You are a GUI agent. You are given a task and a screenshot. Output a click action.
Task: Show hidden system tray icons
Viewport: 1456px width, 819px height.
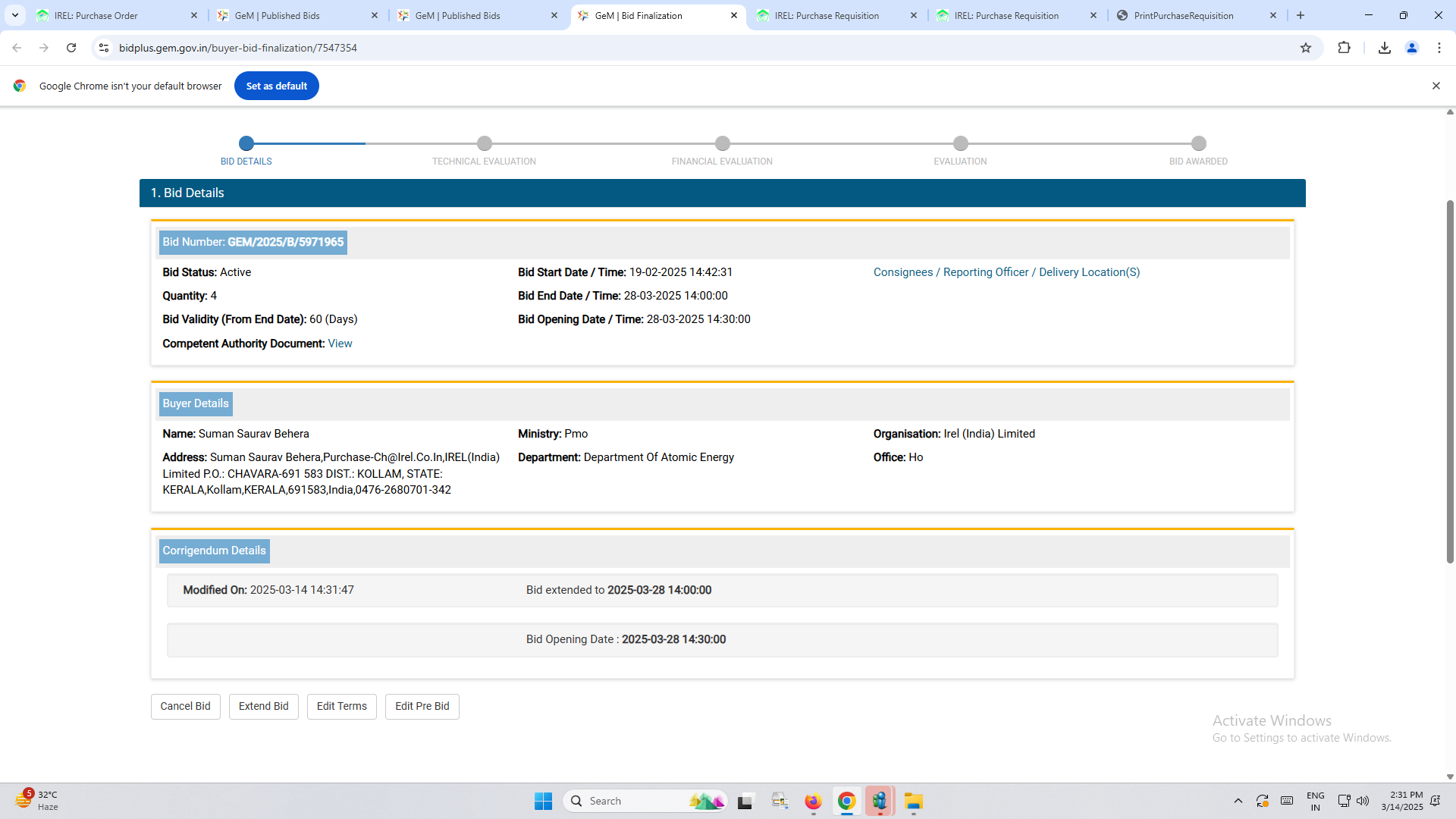coord(1238,801)
